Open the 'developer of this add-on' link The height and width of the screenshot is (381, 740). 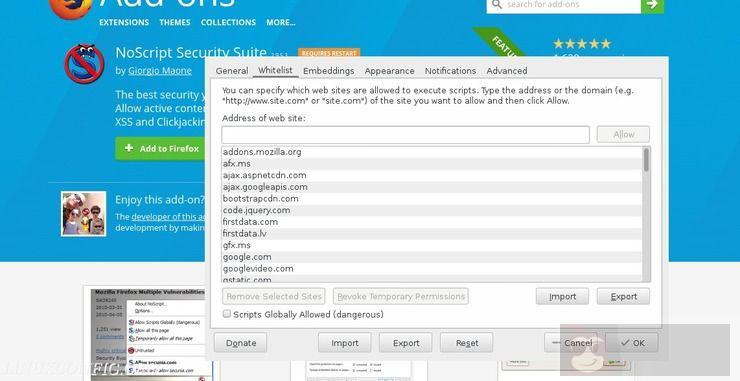169,217
